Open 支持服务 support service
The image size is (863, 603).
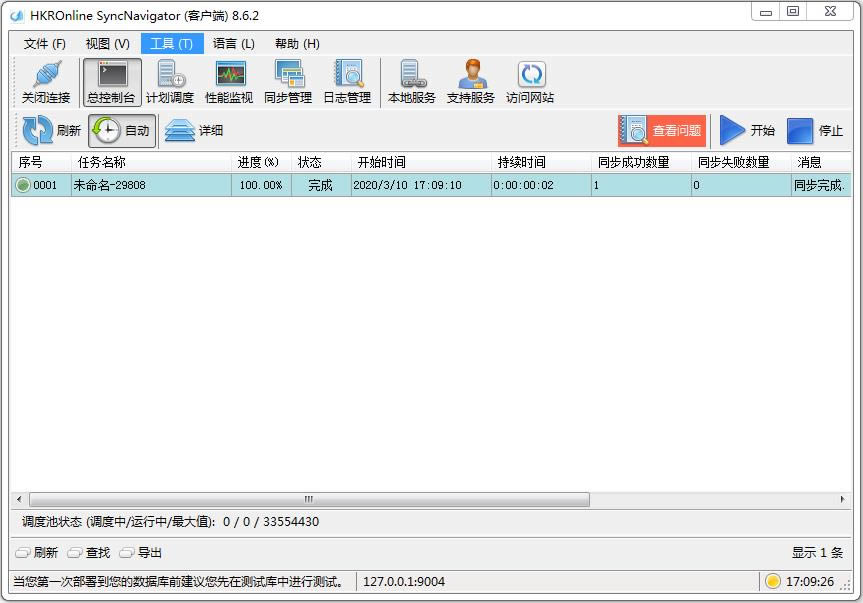click(471, 82)
